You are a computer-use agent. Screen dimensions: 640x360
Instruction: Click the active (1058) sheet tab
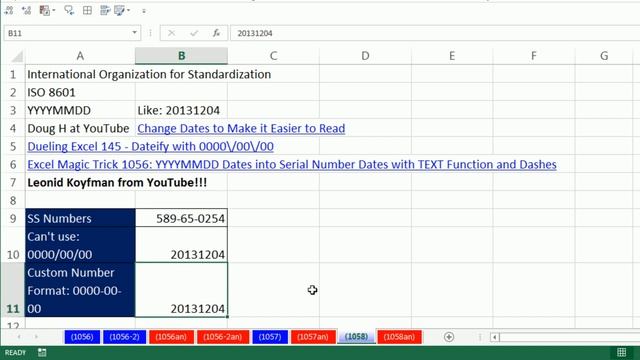[x=356, y=337]
